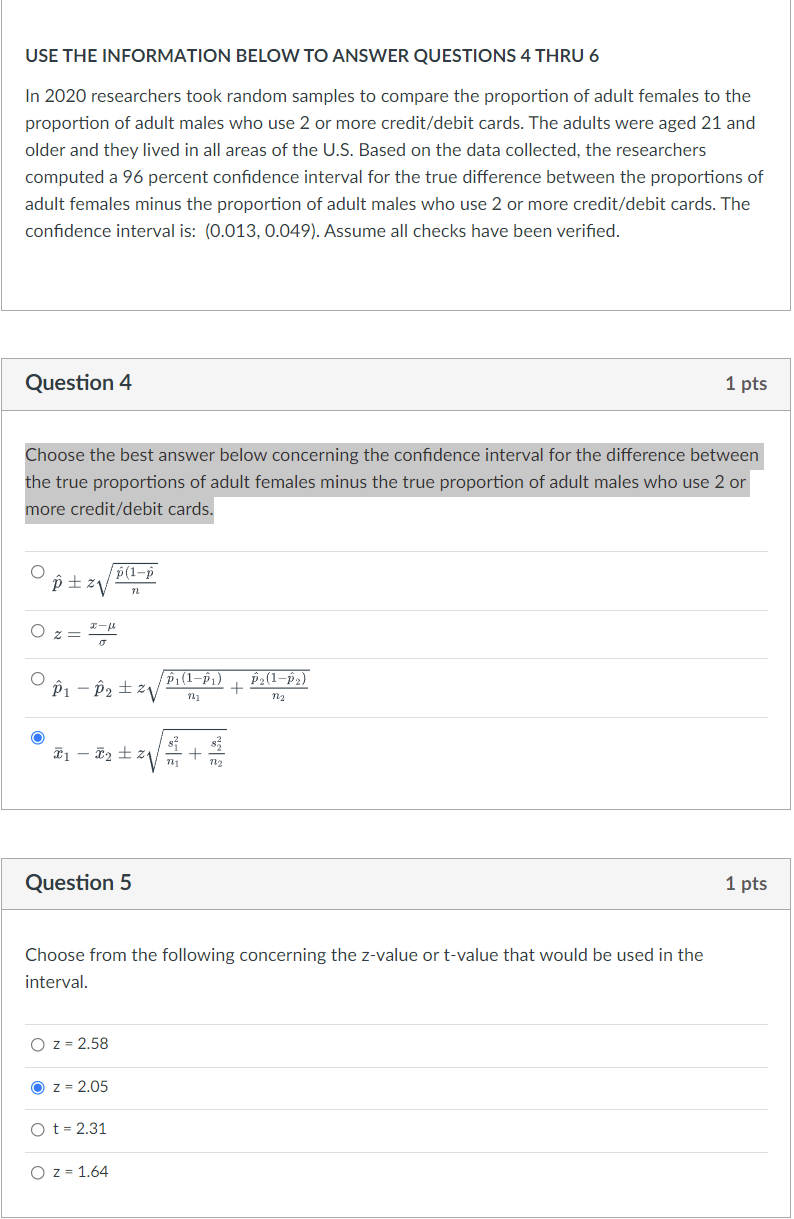Select the two-mean confidence interval formula option
The image size is (794, 1219).
(x=37, y=736)
